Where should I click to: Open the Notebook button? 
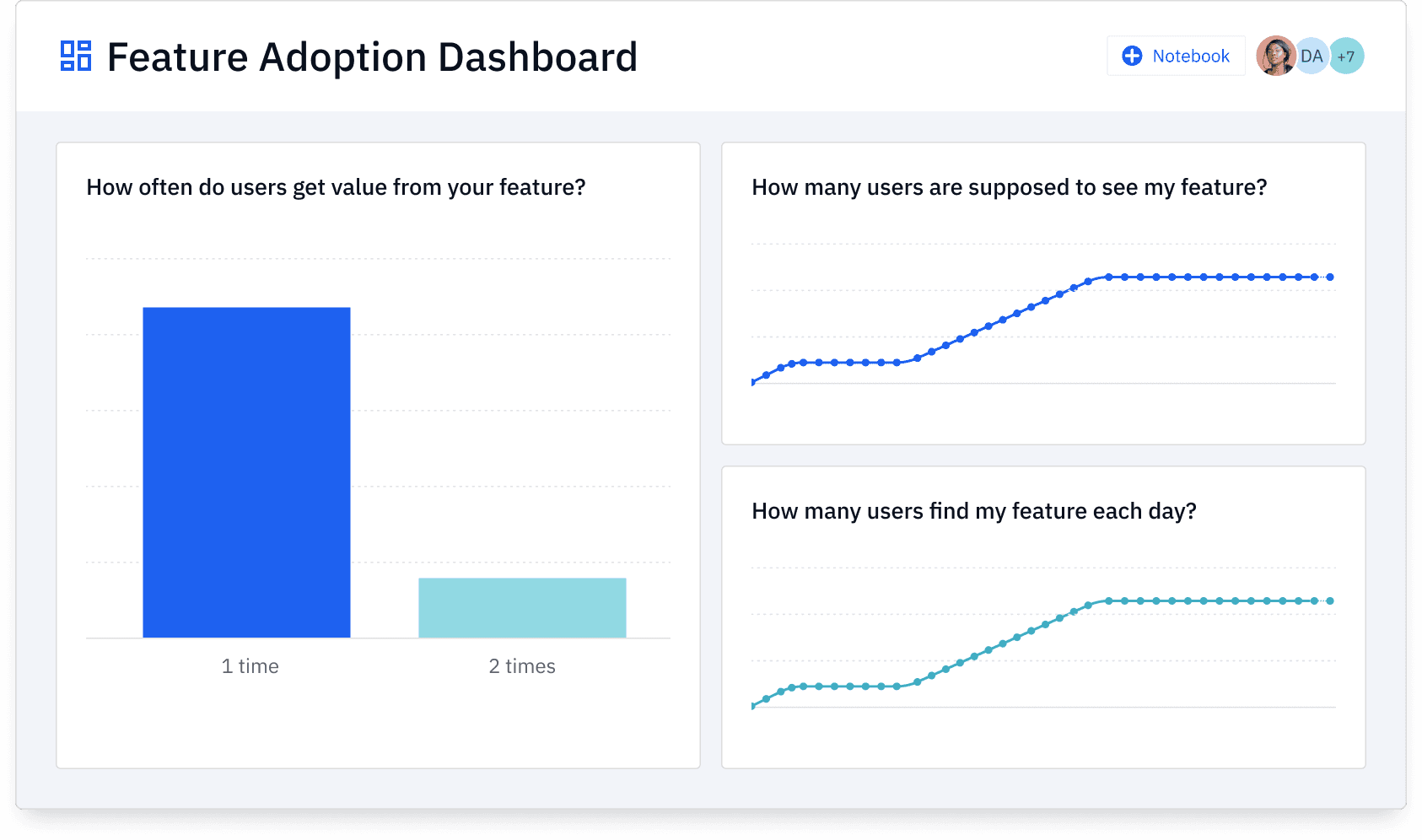tap(1176, 56)
